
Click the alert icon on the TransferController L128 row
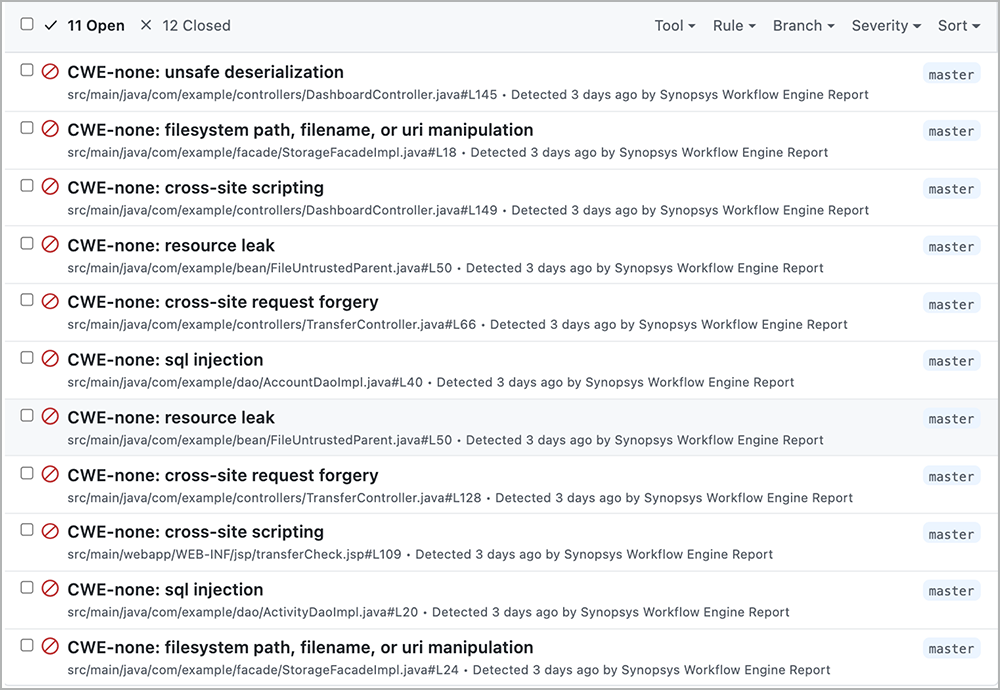point(50,475)
